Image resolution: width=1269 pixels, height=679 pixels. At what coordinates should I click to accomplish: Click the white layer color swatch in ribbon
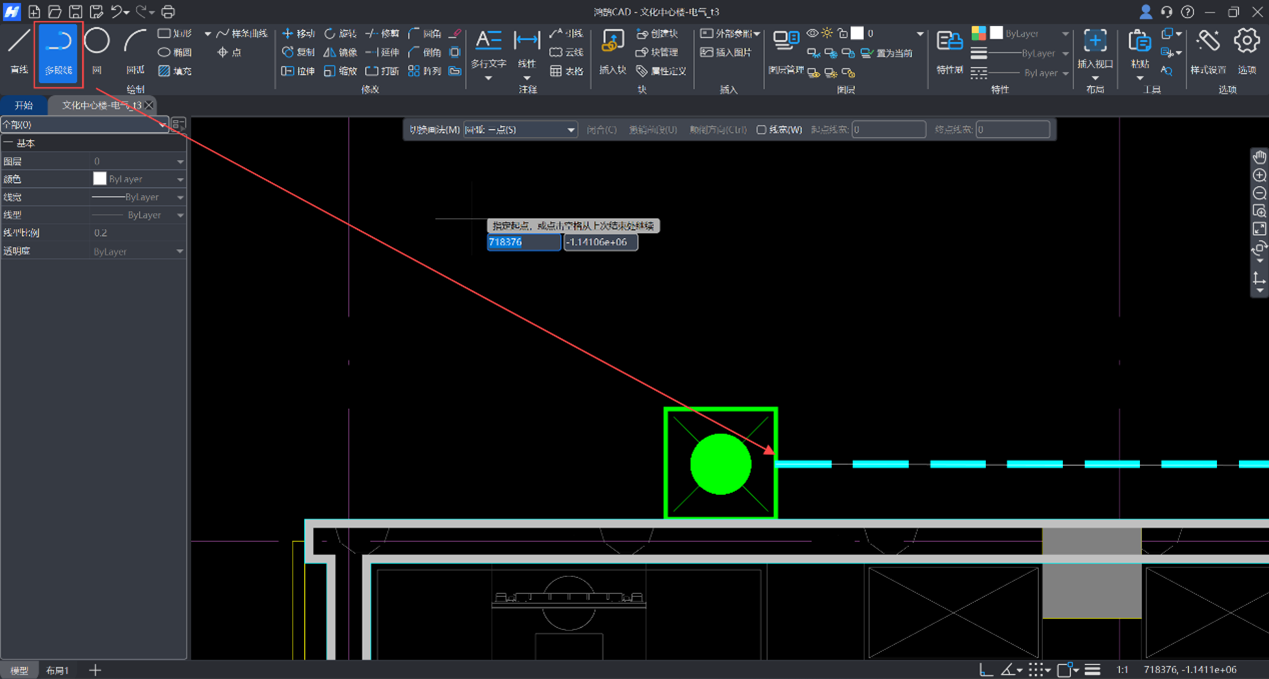pyautogui.click(x=857, y=33)
